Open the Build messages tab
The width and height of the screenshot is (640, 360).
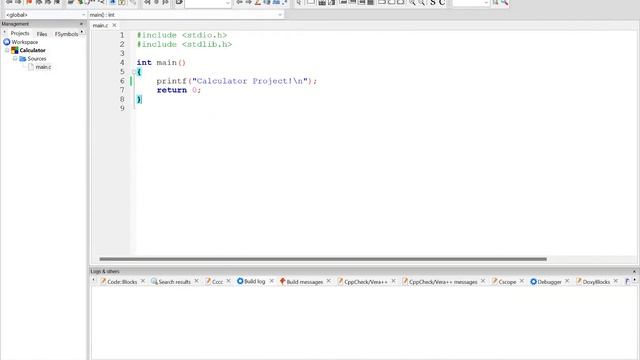pyautogui.click(x=304, y=282)
